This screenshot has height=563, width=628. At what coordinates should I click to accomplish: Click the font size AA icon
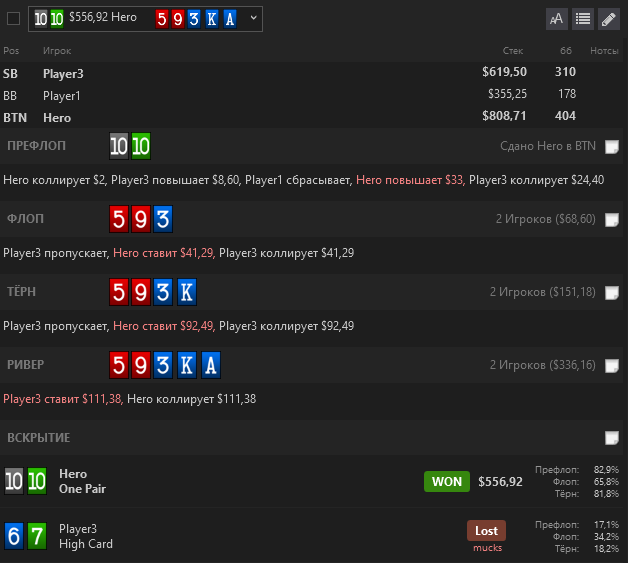tap(557, 19)
